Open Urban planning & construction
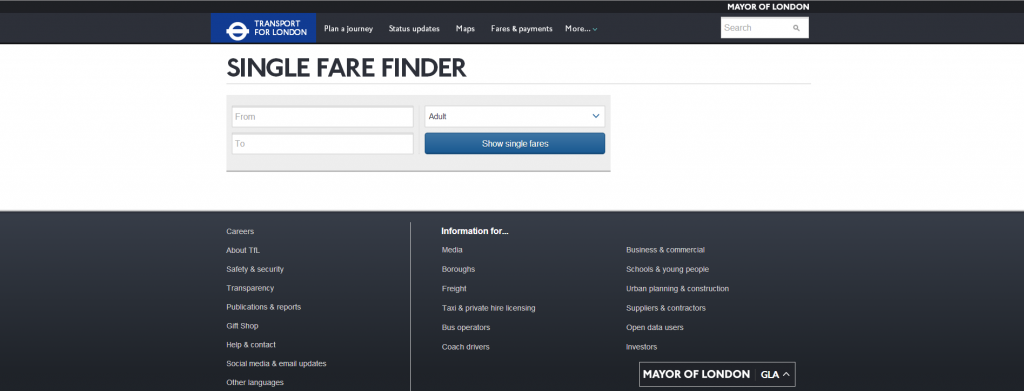Viewport: 1024px width, 391px height. tap(678, 289)
